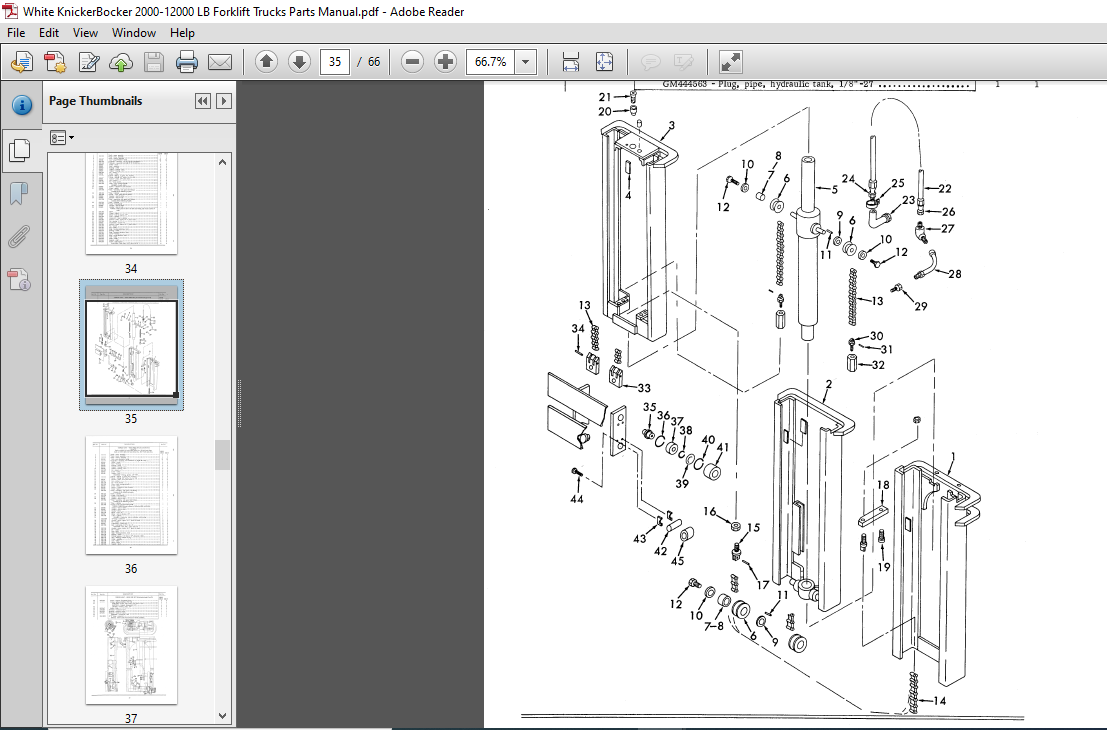The image size is (1107, 730).
Task: Click the Save file to cloud icon
Action: pos(121,62)
